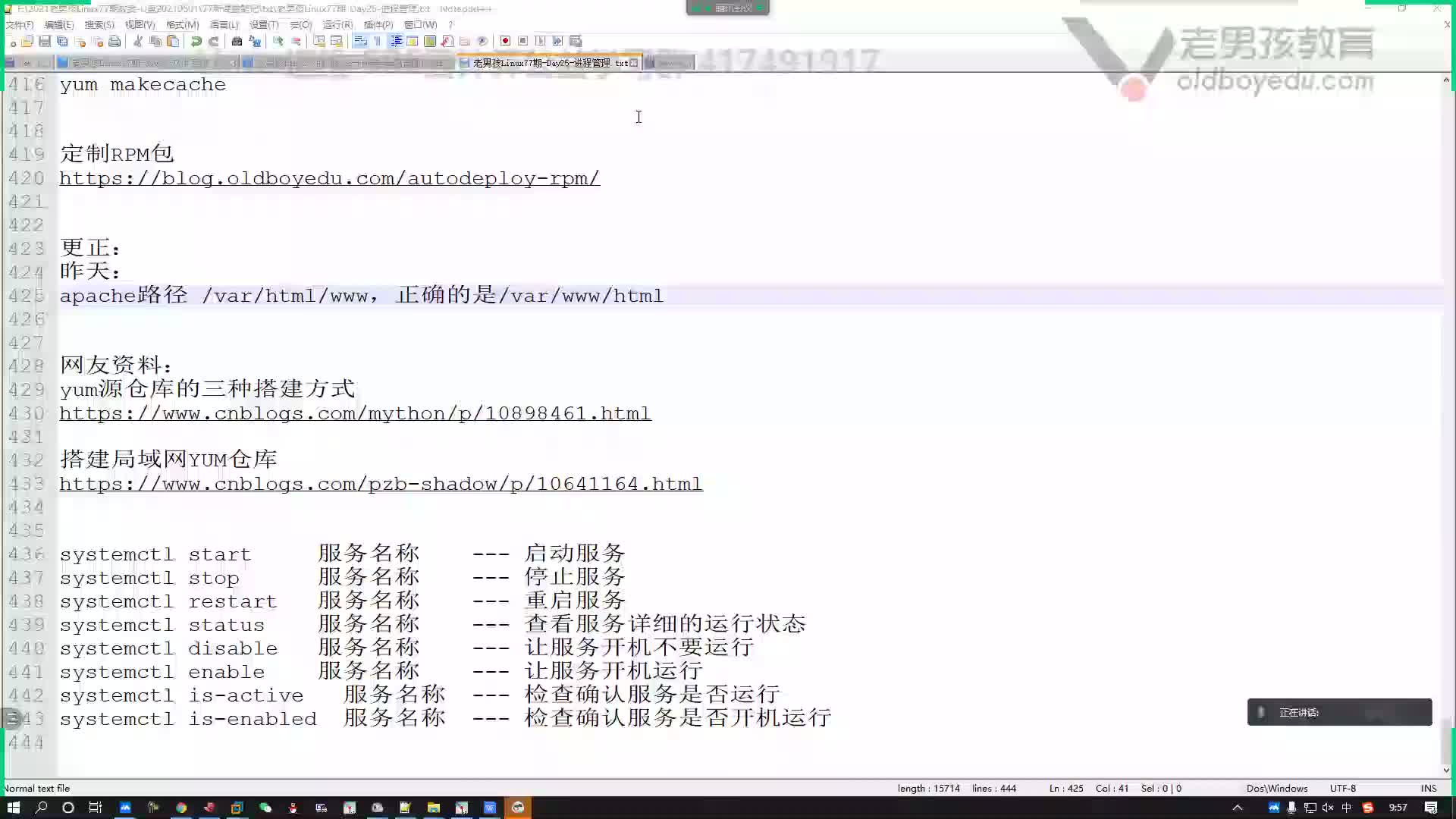Click the Undo toolbar icon
Viewport: 1456px width, 819px height.
[195, 41]
